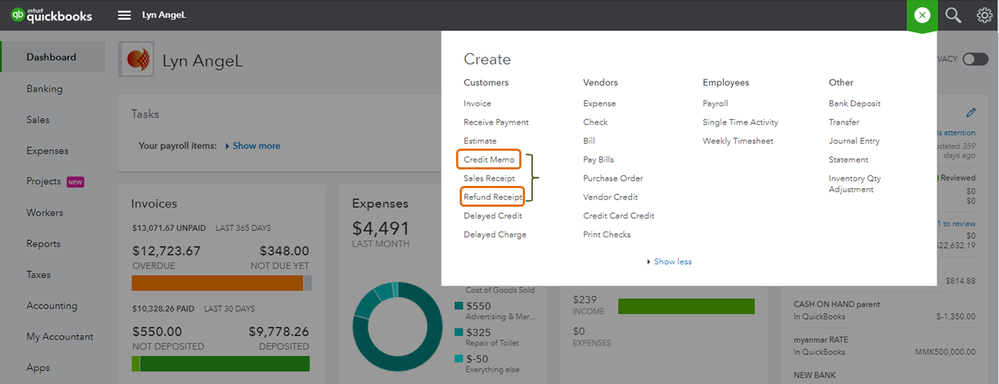Click the green deposited invoices bar

point(225,364)
